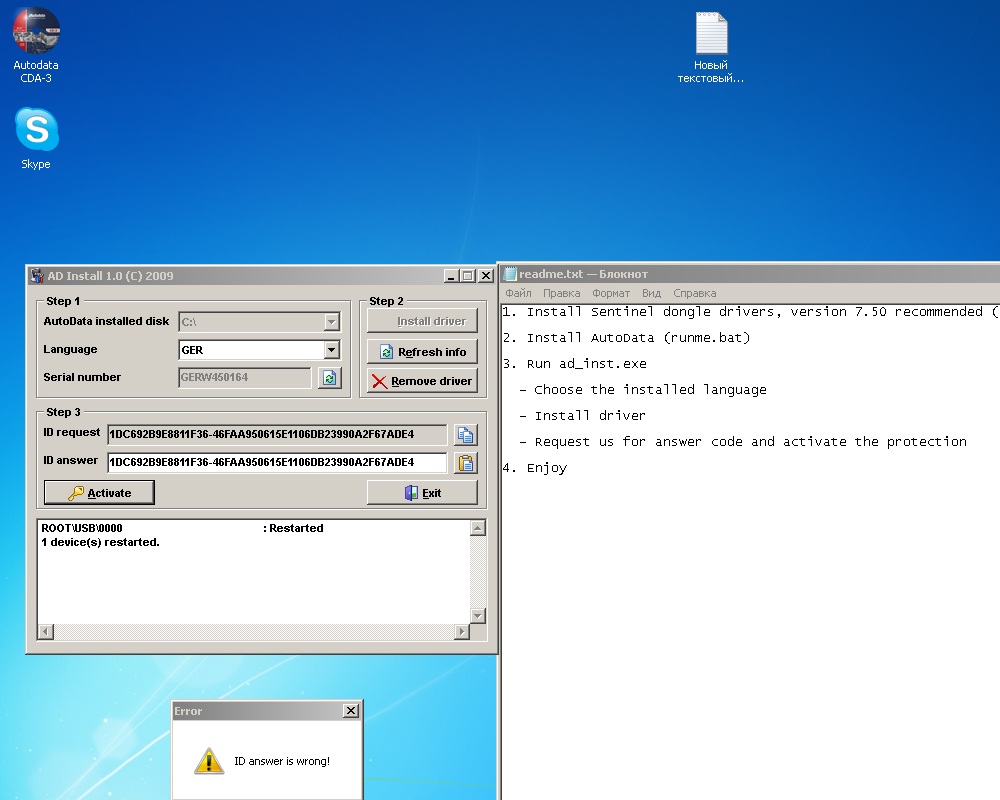Click the Install driver button
This screenshot has width=1000, height=800.
[x=422, y=321]
